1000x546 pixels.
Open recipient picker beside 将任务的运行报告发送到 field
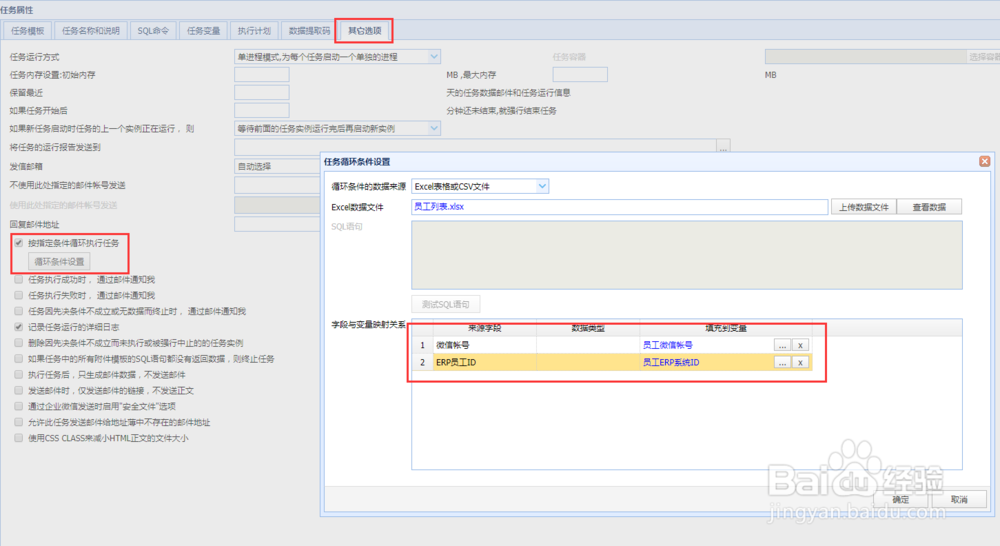point(723,147)
